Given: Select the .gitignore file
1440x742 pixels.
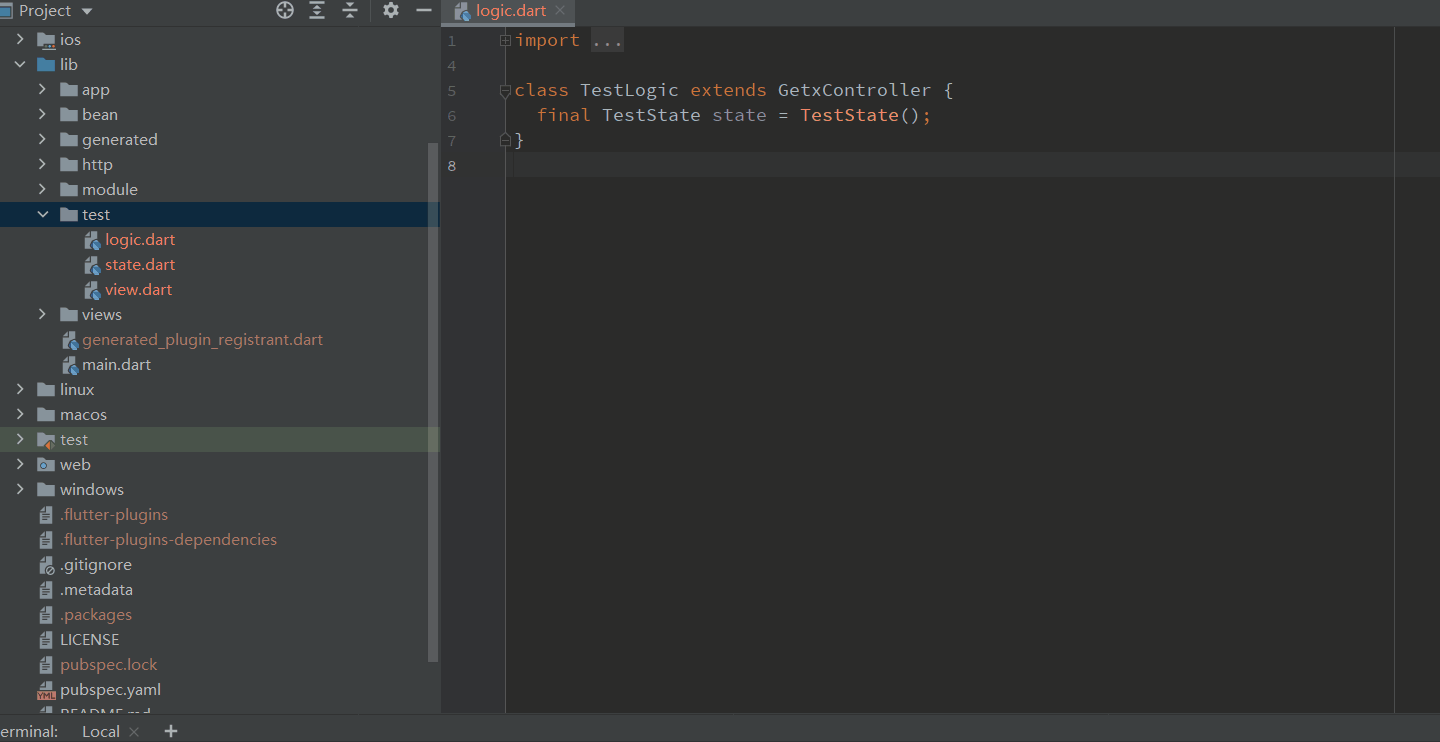Looking at the screenshot, I should [96, 564].
